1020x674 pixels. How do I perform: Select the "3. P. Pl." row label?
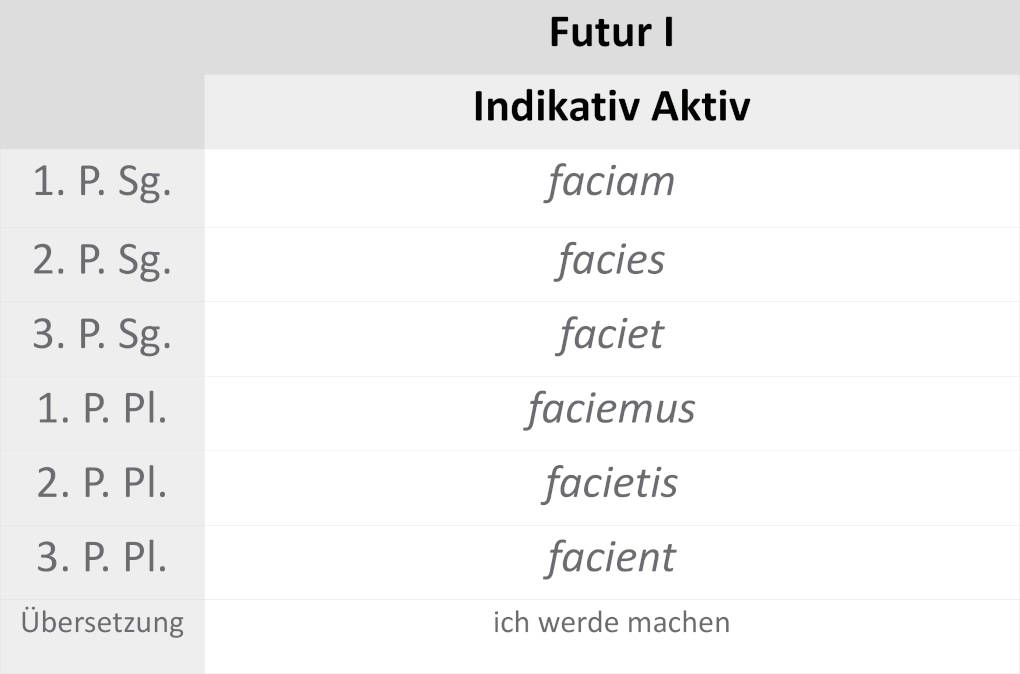(102, 557)
